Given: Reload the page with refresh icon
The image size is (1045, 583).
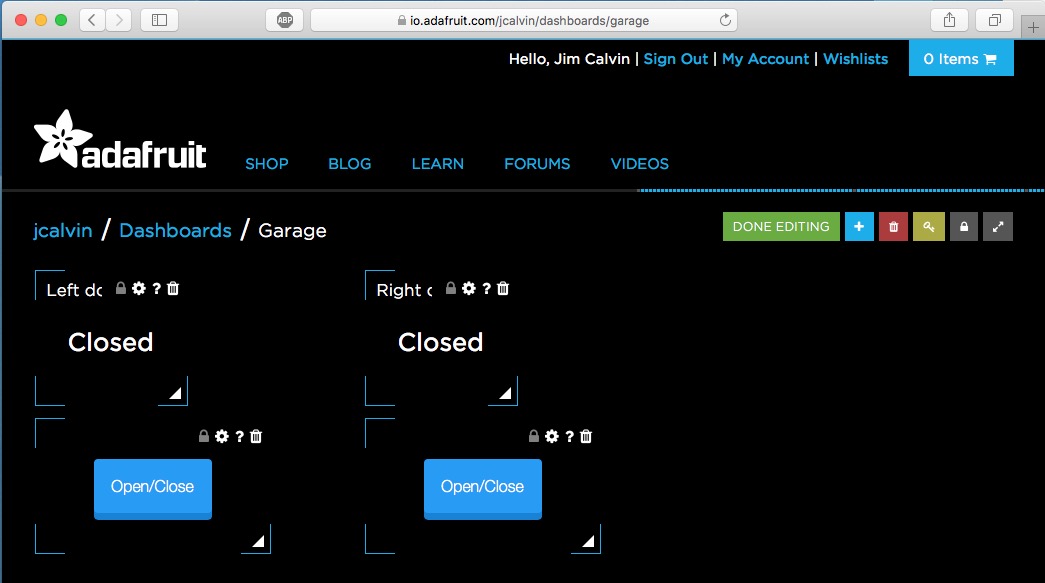Looking at the screenshot, I should pyautogui.click(x=725, y=20).
